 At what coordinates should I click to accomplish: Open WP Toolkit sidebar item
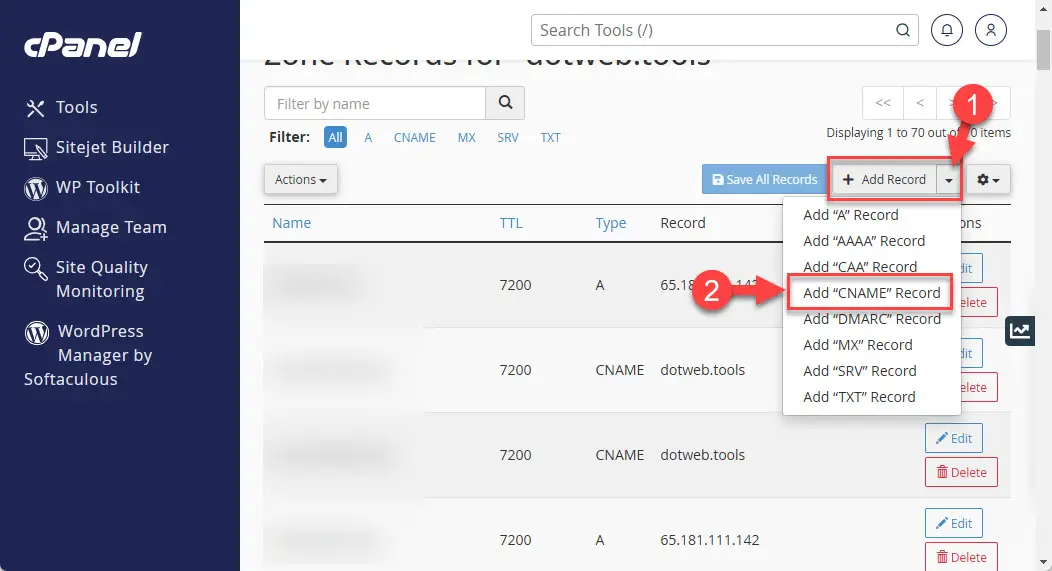pyautogui.click(x=98, y=187)
